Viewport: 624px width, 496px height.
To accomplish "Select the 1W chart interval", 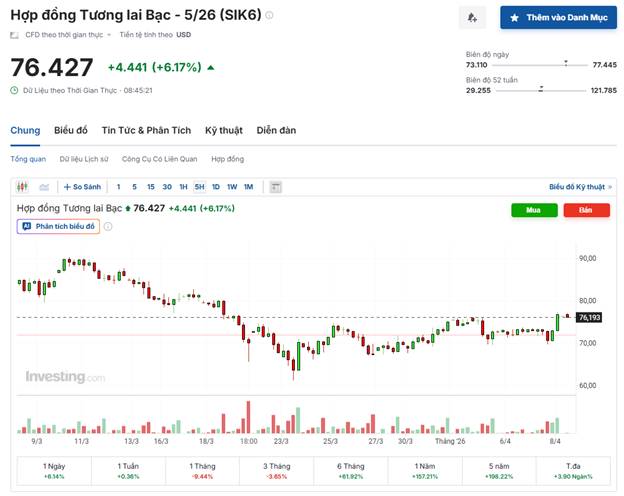I will click(232, 187).
